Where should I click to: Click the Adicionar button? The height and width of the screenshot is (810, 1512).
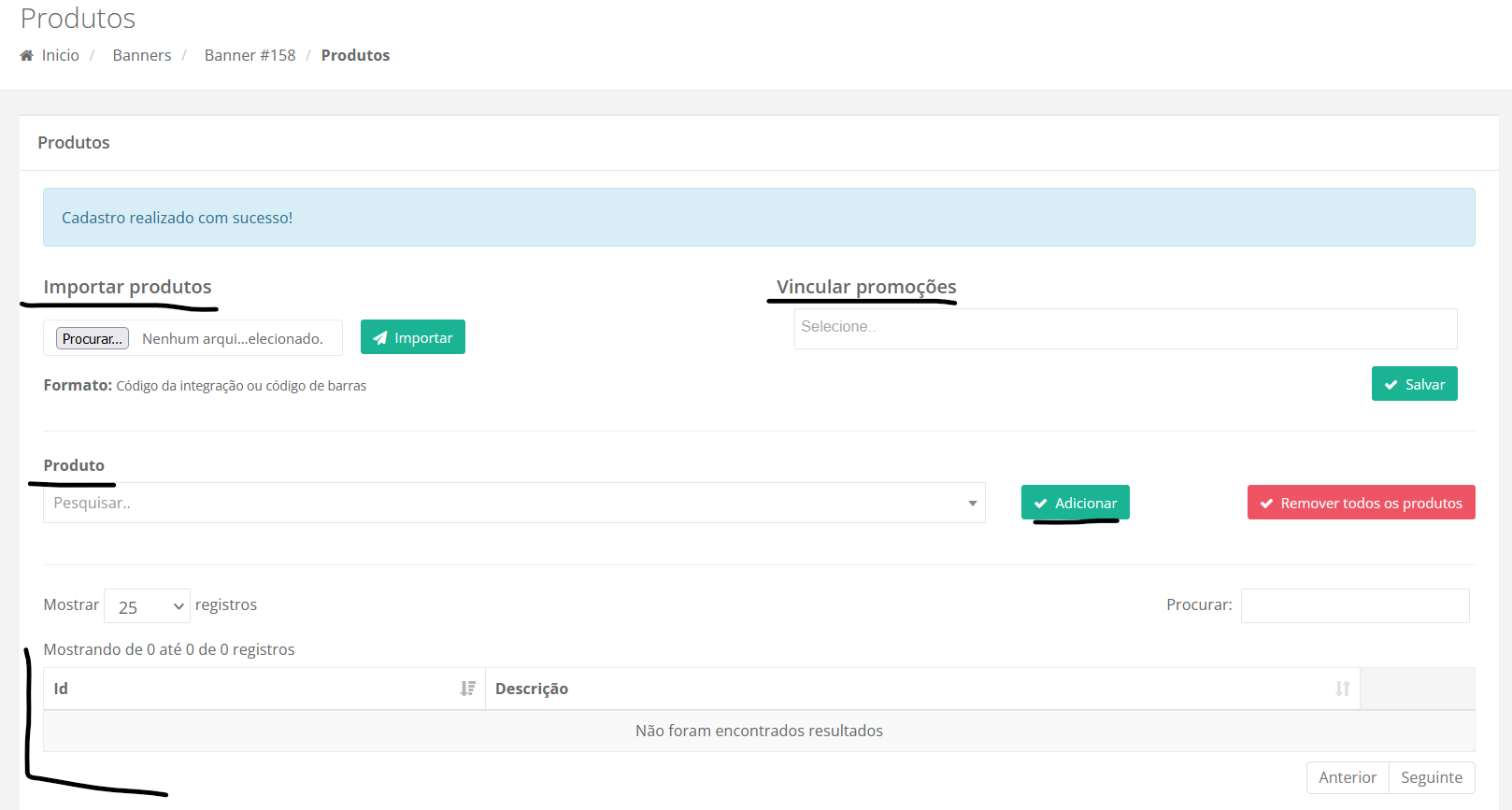[x=1075, y=503]
